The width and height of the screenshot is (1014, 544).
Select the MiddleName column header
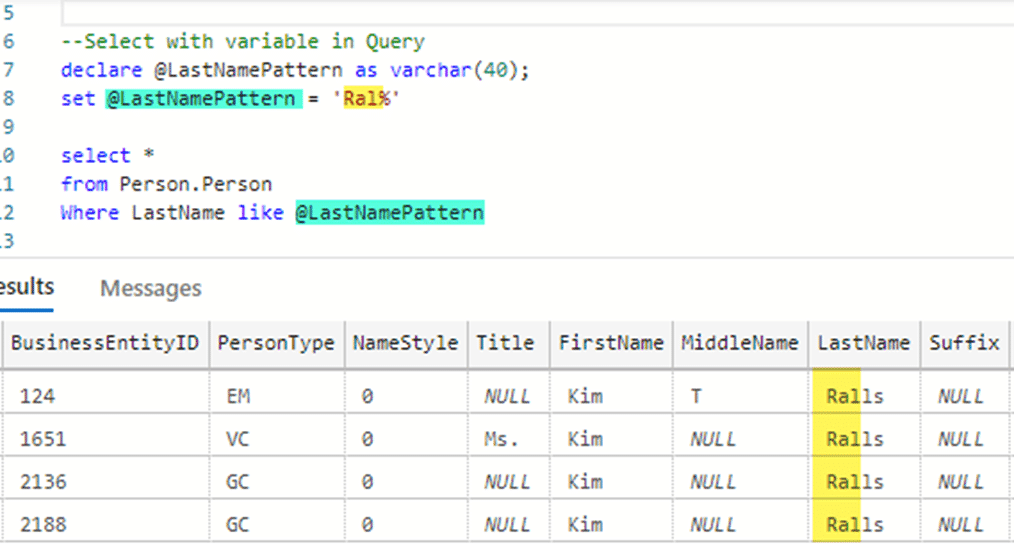click(740, 343)
